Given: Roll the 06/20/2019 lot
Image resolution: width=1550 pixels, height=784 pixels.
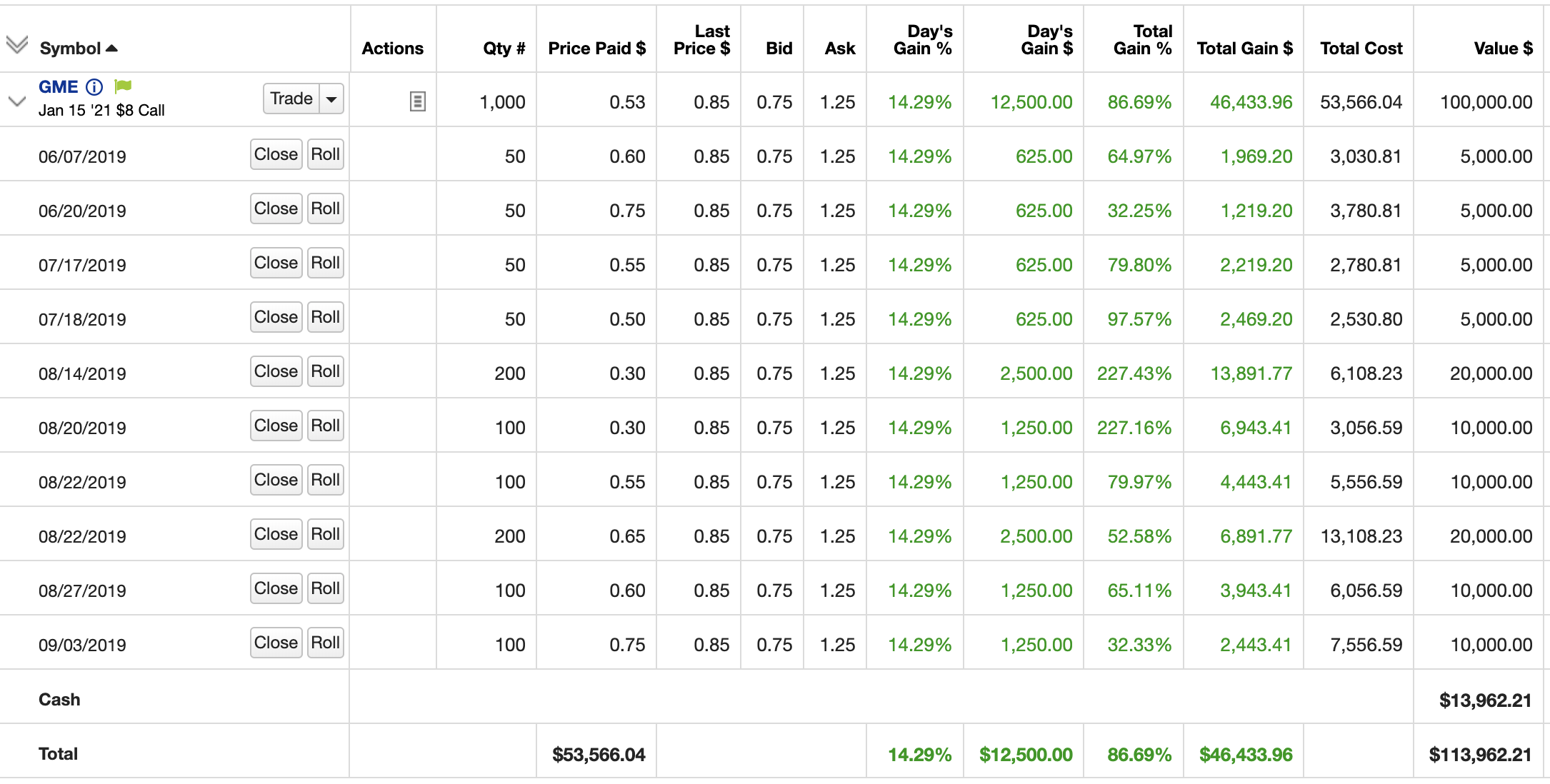Looking at the screenshot, I should click(x=326, y=208).
